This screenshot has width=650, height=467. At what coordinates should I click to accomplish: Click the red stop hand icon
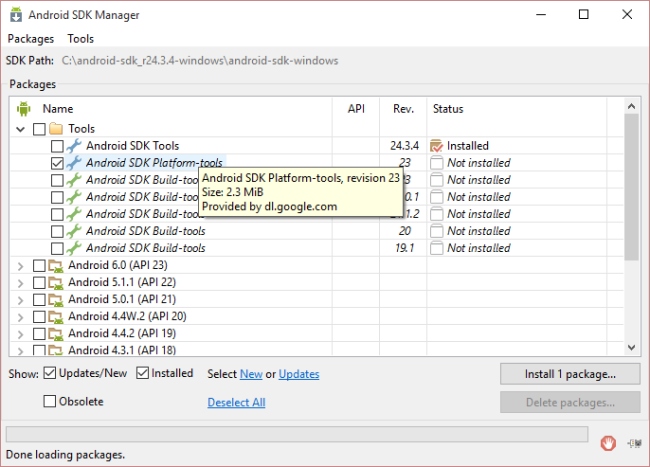pyautogui.click(x=608, y=443)
